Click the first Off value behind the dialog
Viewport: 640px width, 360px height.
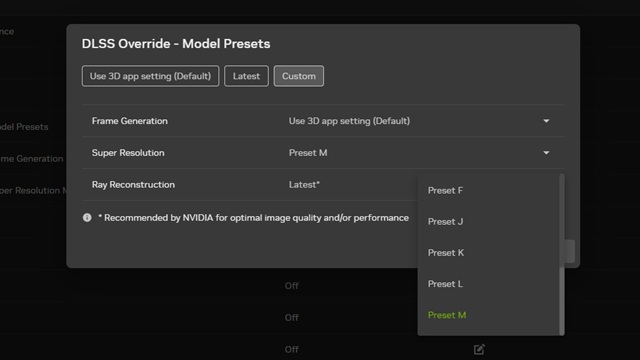[x=291, y=286]
